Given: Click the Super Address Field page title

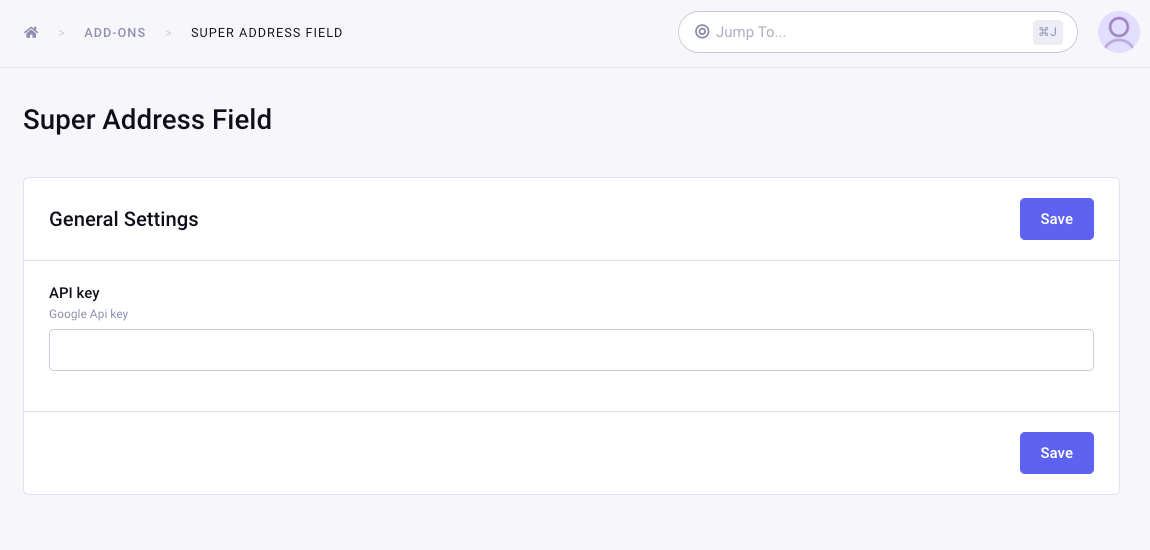Looking at the screenshot, I should click(x=147, y=120).
